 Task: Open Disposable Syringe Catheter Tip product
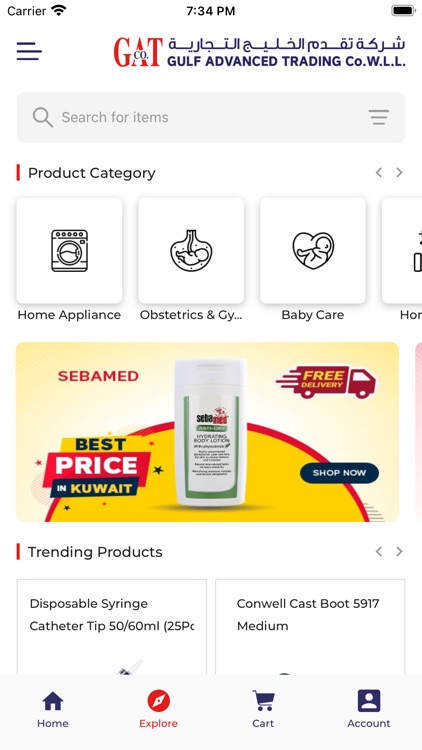[x=112, y=627]
